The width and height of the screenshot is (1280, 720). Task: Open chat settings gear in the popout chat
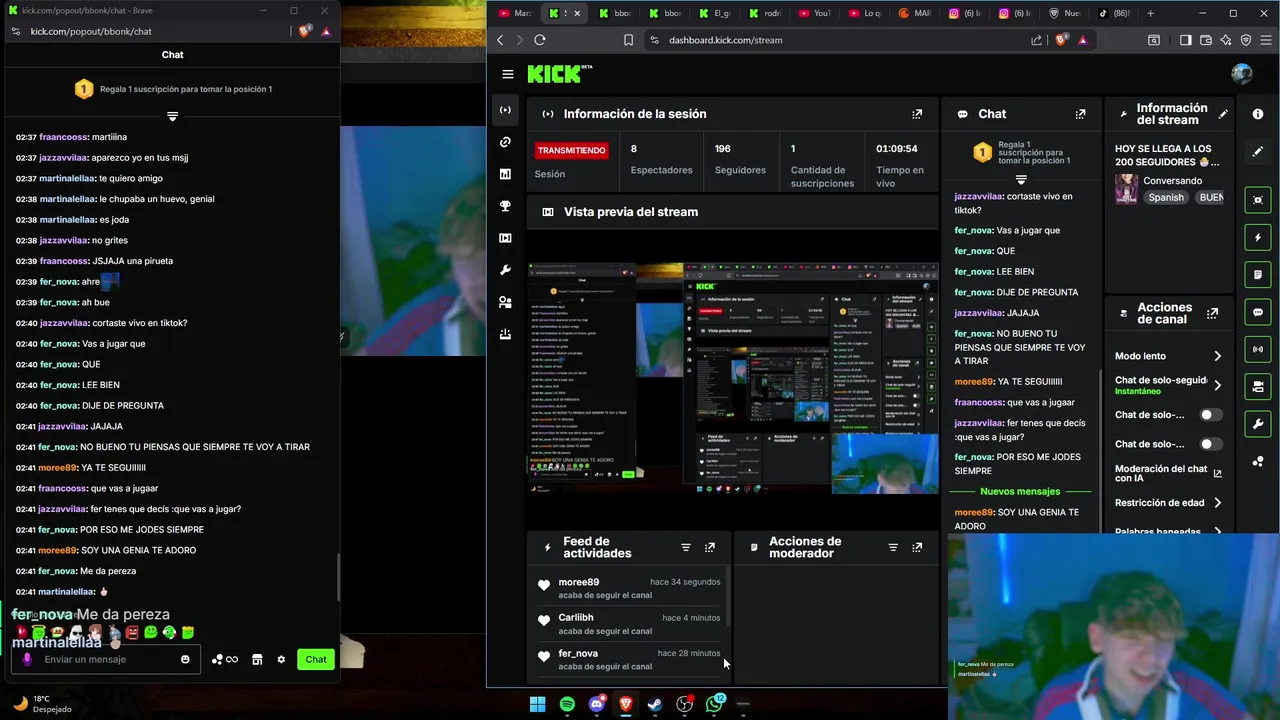tap(281, 659)
